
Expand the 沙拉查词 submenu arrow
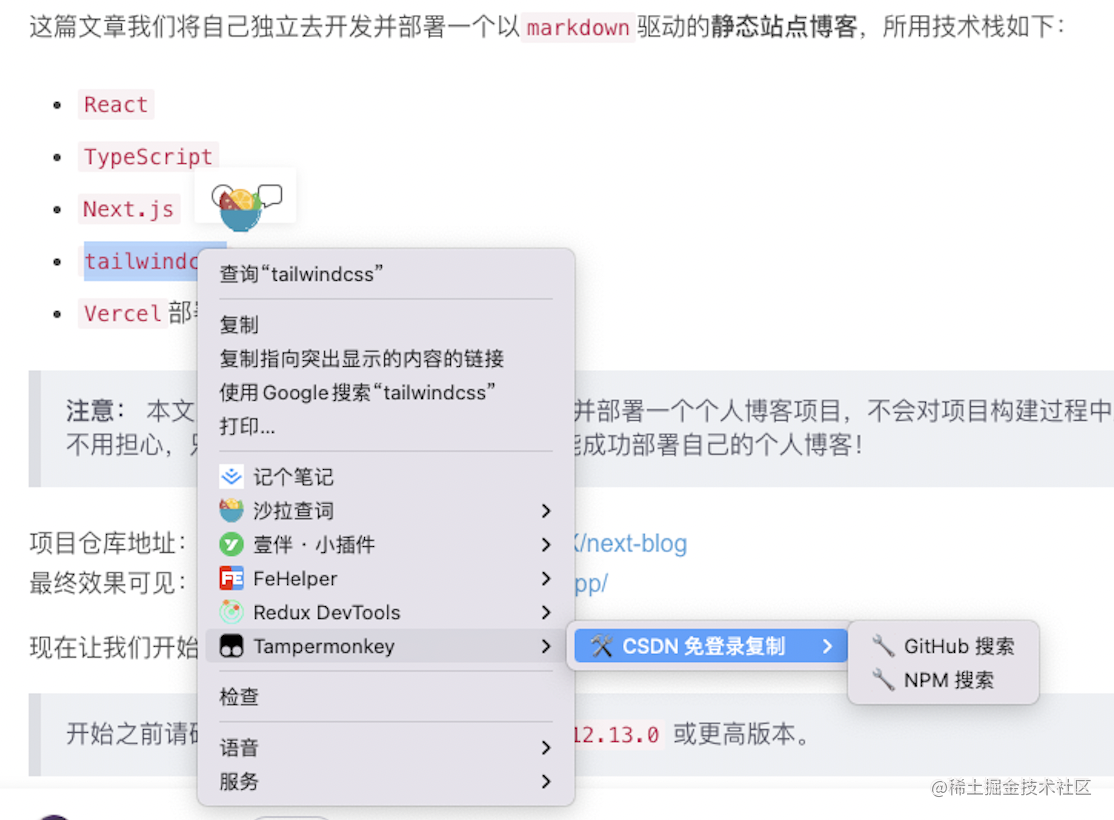546,510
